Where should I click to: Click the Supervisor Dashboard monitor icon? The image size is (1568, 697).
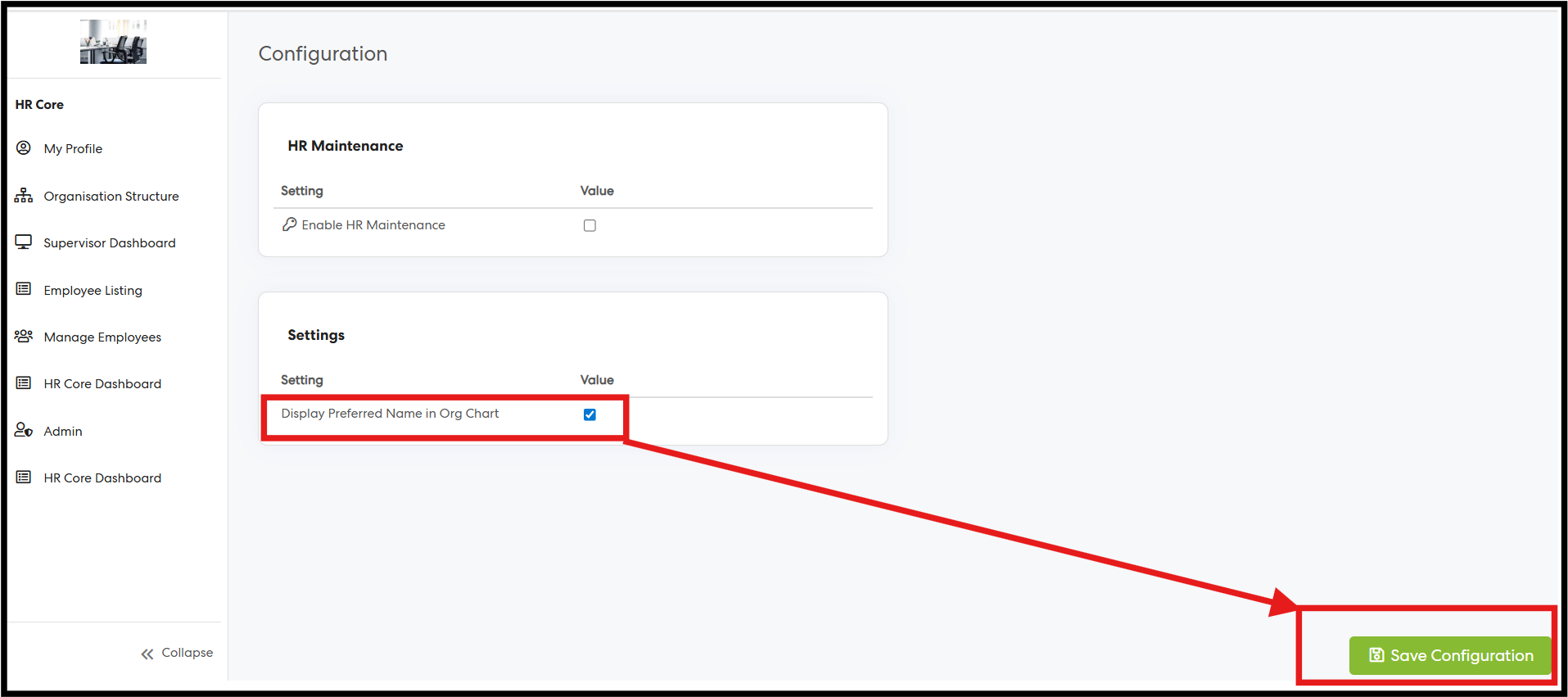24,242
